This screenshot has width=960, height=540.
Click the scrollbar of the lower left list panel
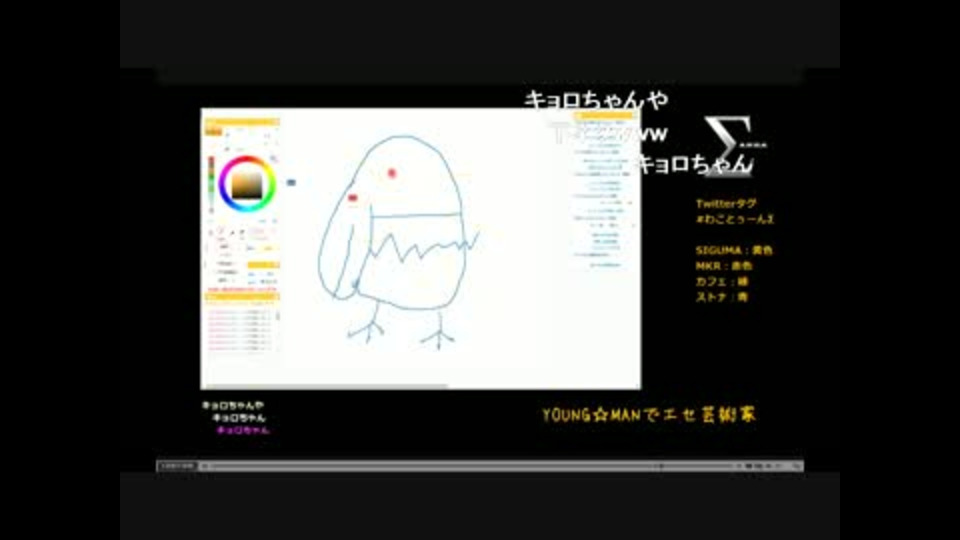pyautogui.click(x=278, y=316)
